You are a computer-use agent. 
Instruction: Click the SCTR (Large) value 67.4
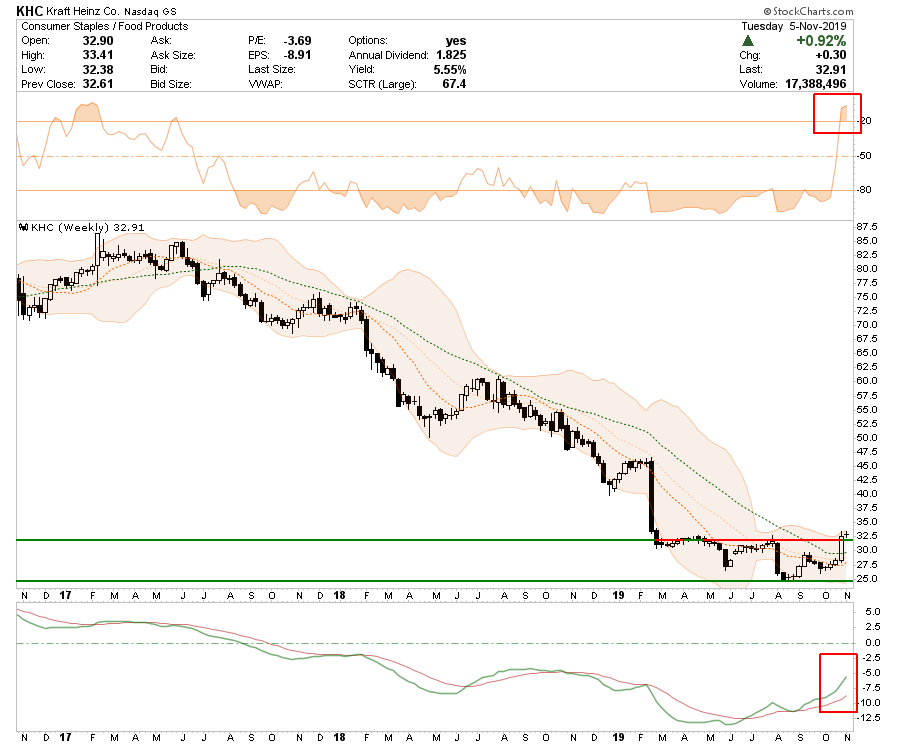coord(454,84)
